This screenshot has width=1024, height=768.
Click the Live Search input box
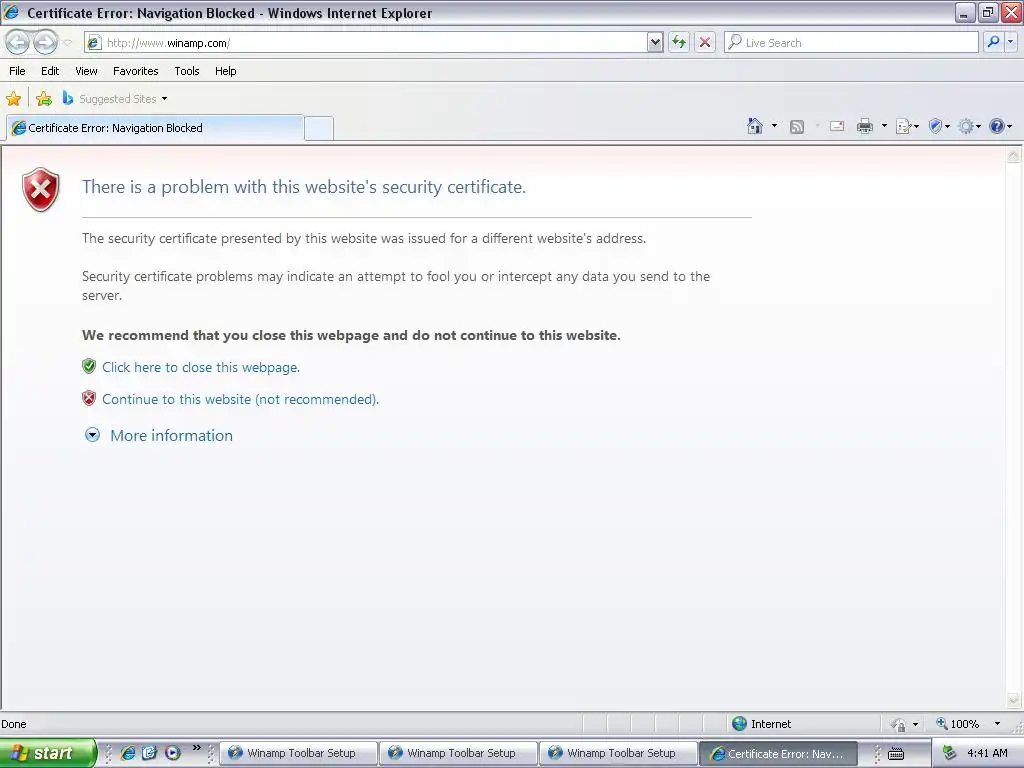(x=851, y=42)
